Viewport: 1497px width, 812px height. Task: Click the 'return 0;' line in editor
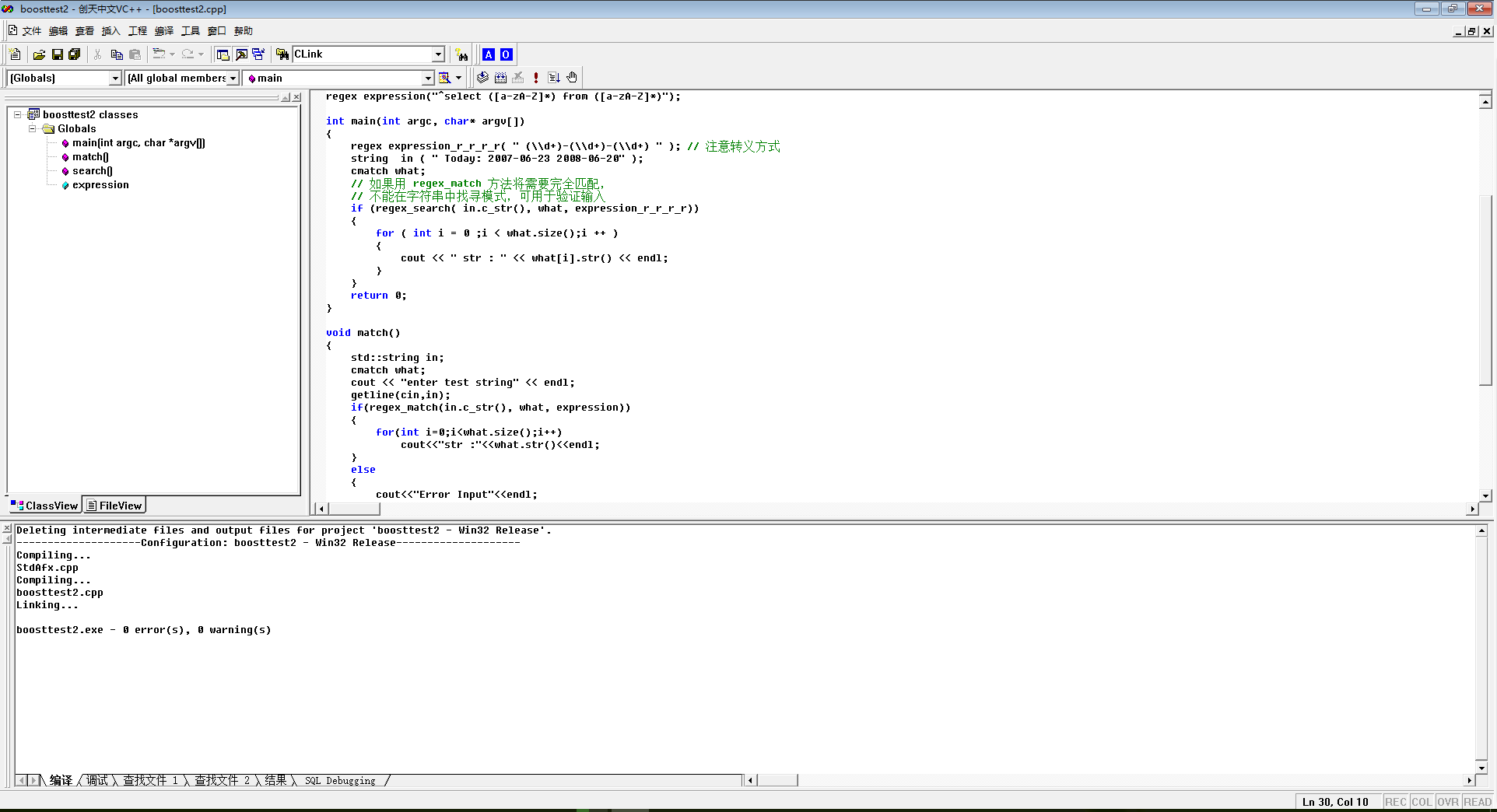coord(379,296)
